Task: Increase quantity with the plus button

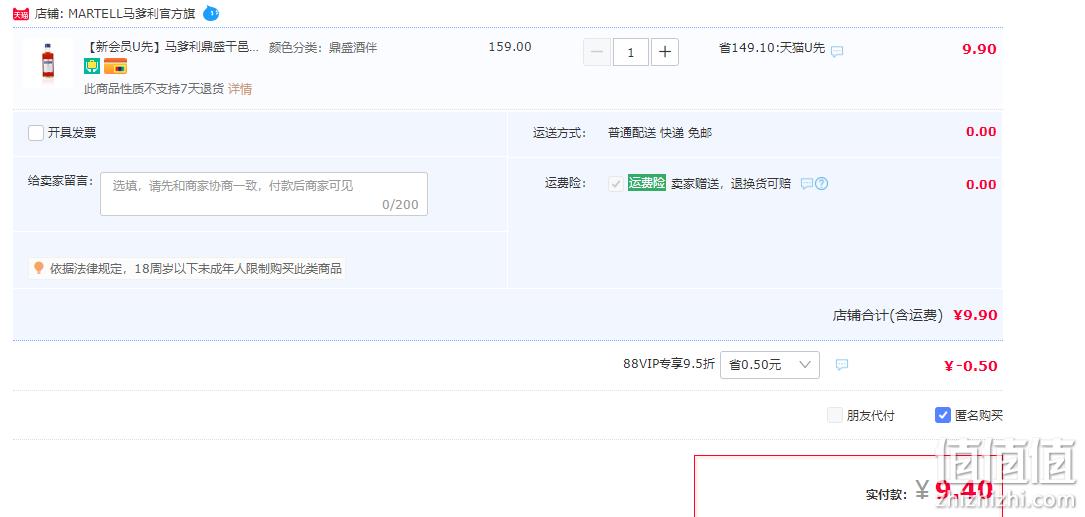Action: point(665,52)
